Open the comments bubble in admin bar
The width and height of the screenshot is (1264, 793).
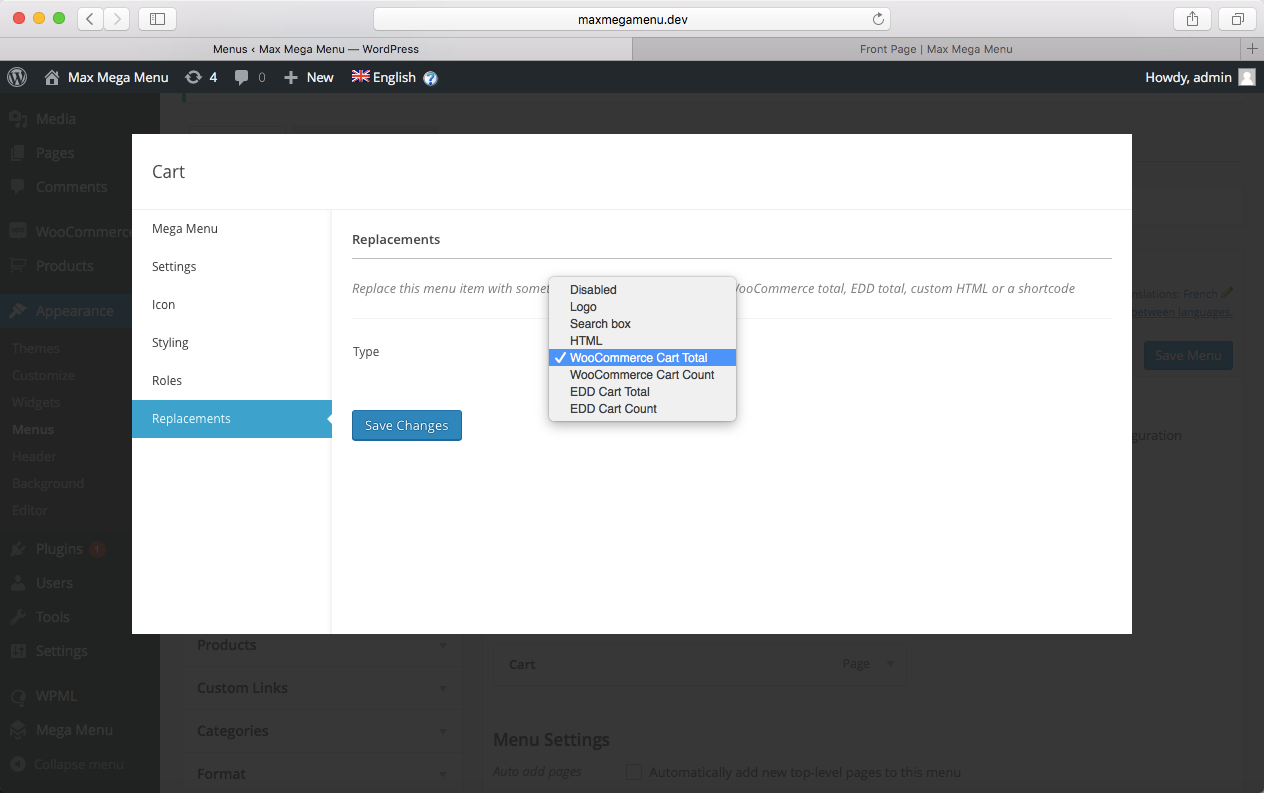249,77
